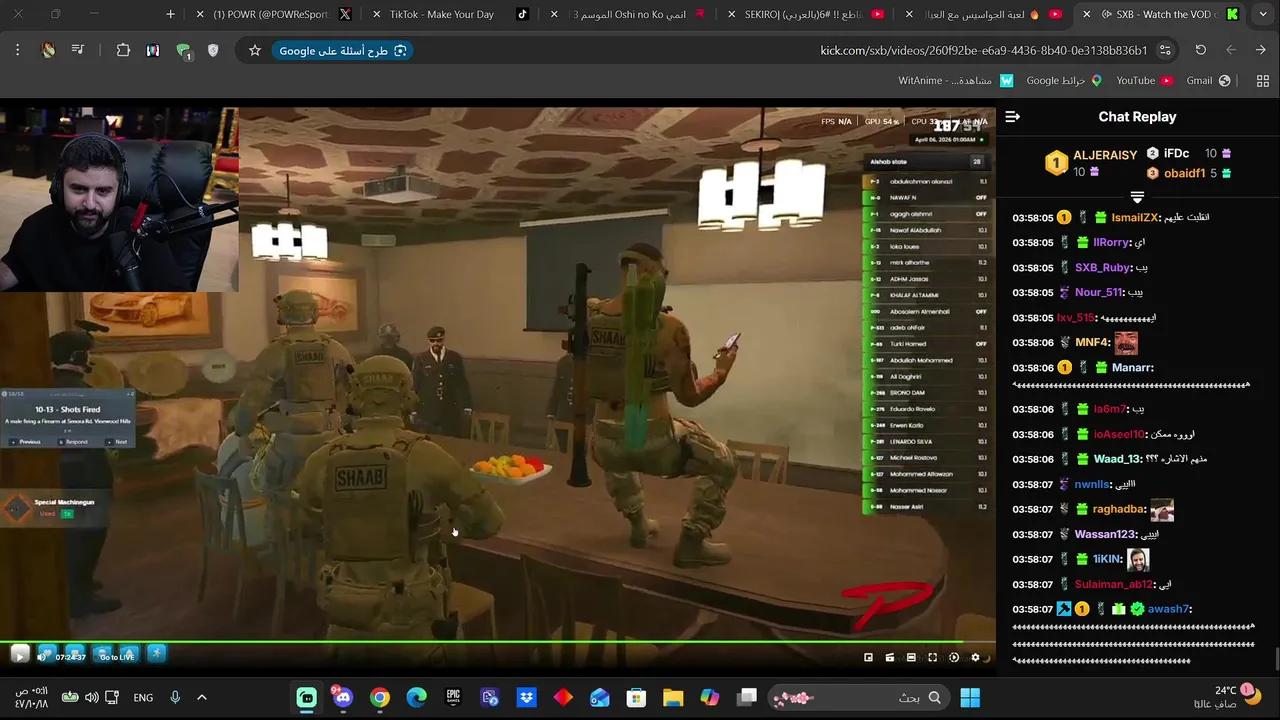Image resolution: width=1280 pixels, height=720 pixels.
Task: Click username MNF4 in chat
Action: pyautogui.click(x=1093, y=342)
